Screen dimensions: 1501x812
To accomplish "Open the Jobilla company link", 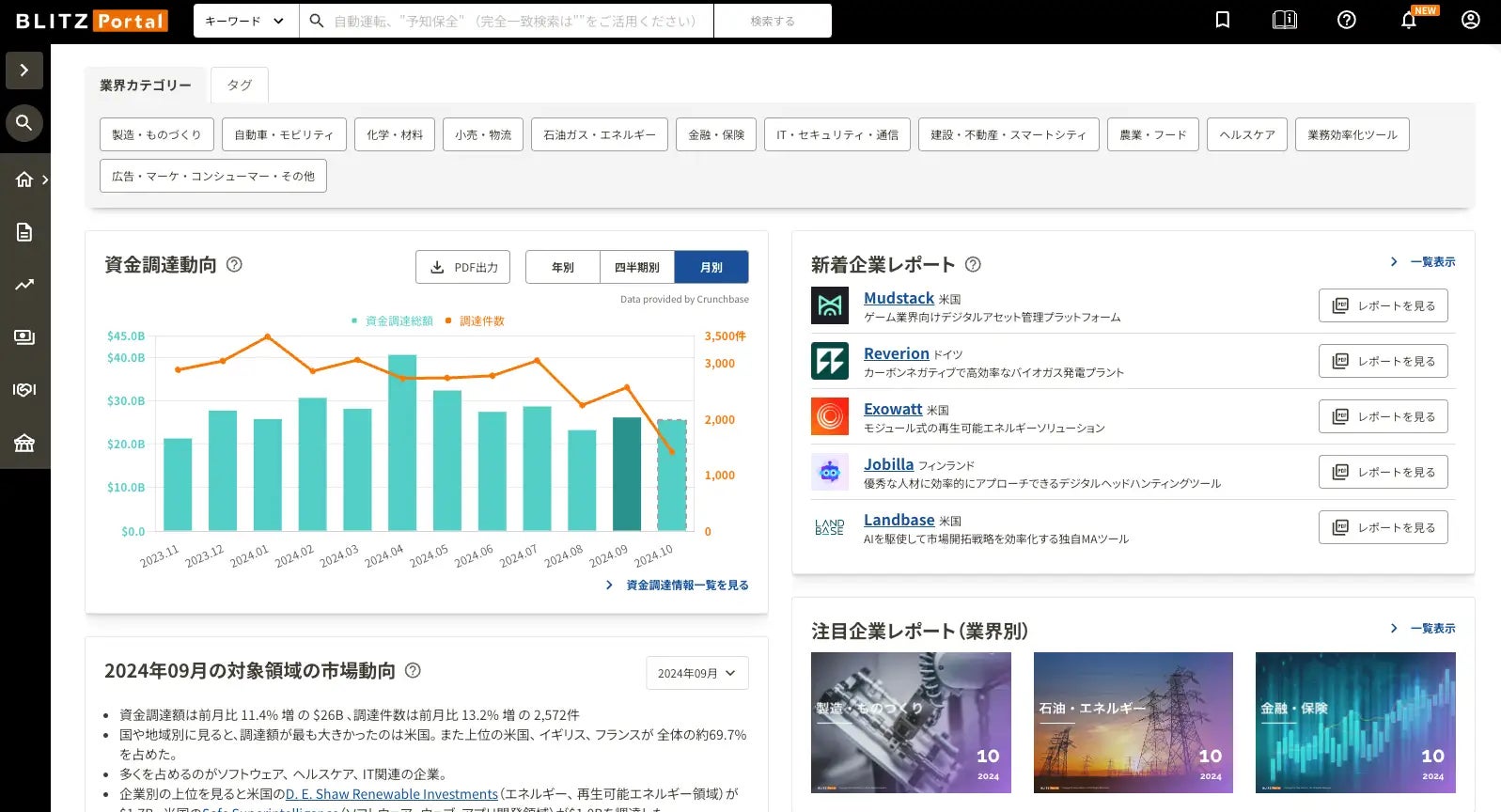I will pyautogui.click(x=888, y=464).
